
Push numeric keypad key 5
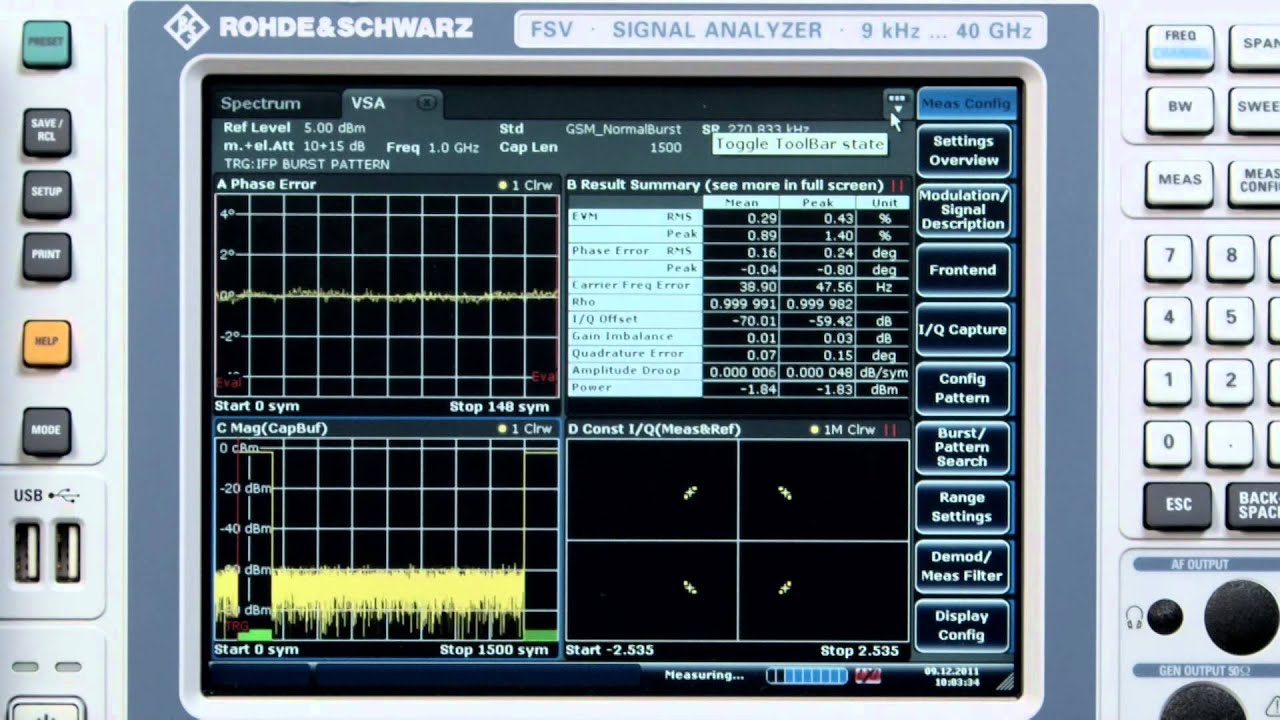pos(1231,319)
